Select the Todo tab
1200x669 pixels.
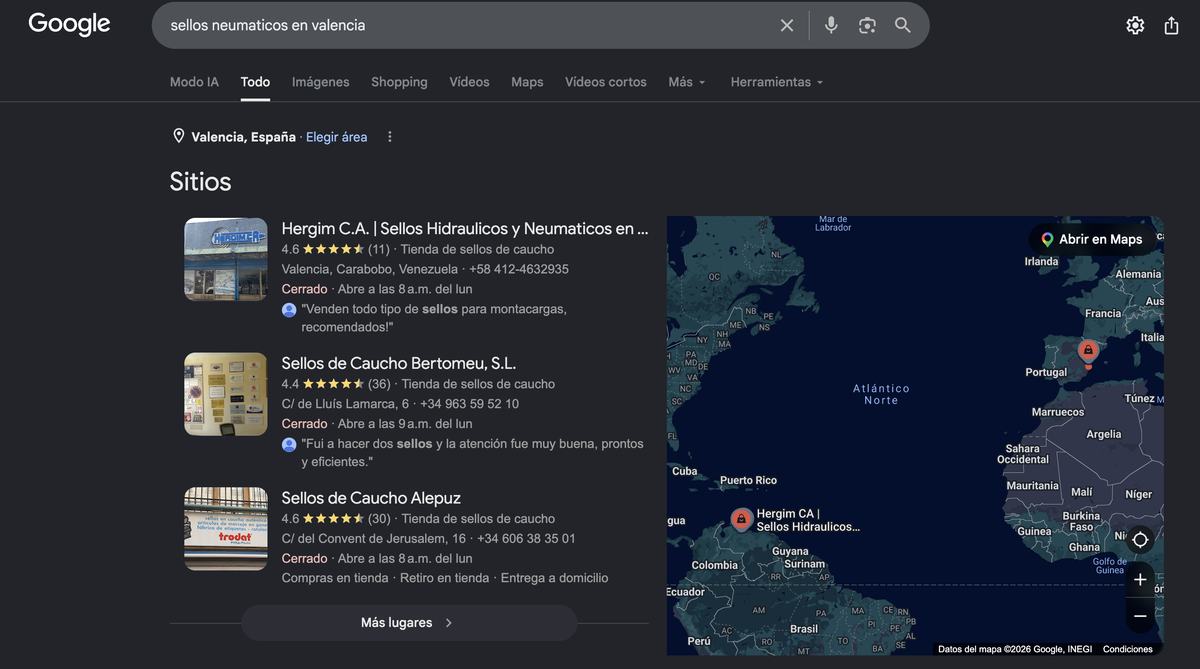(x=255, y=82)
